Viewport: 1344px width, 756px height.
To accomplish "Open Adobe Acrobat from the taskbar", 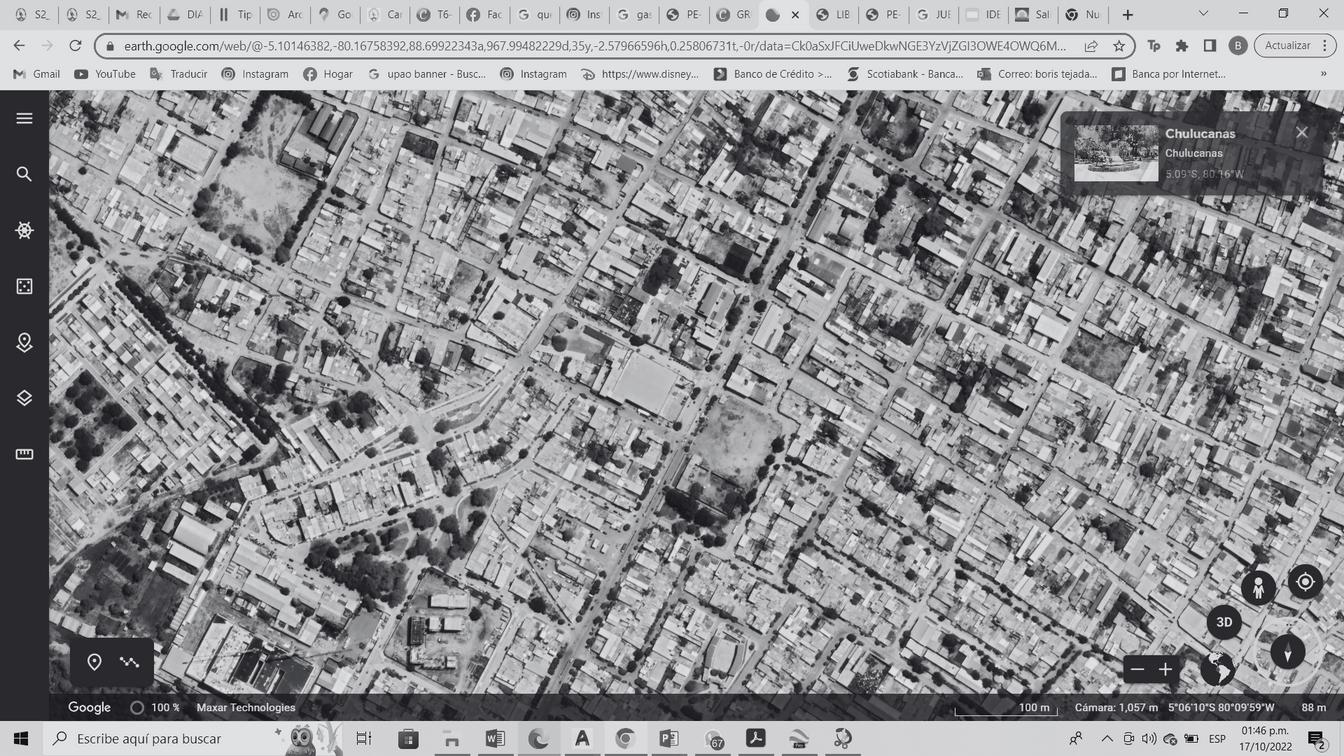I will pyautogui.click(x=756, y=739).
